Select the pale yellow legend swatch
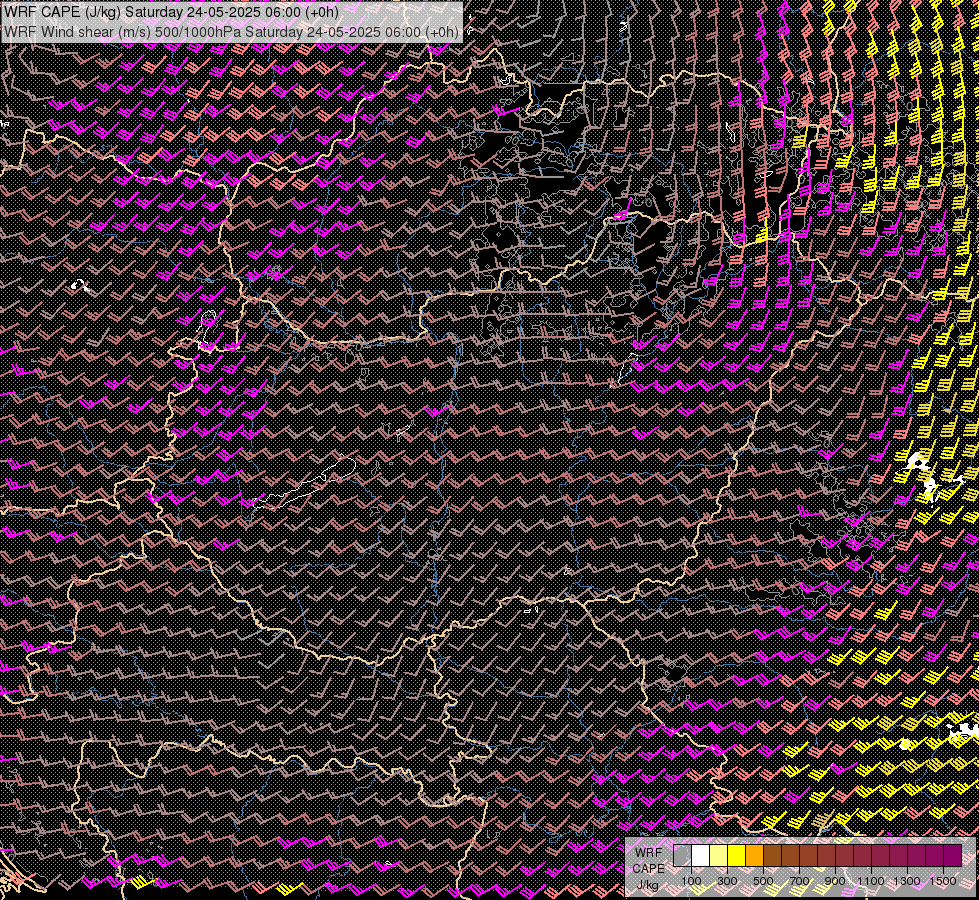The height and width of the screenshot is (900, 979). tap(719, 856)
